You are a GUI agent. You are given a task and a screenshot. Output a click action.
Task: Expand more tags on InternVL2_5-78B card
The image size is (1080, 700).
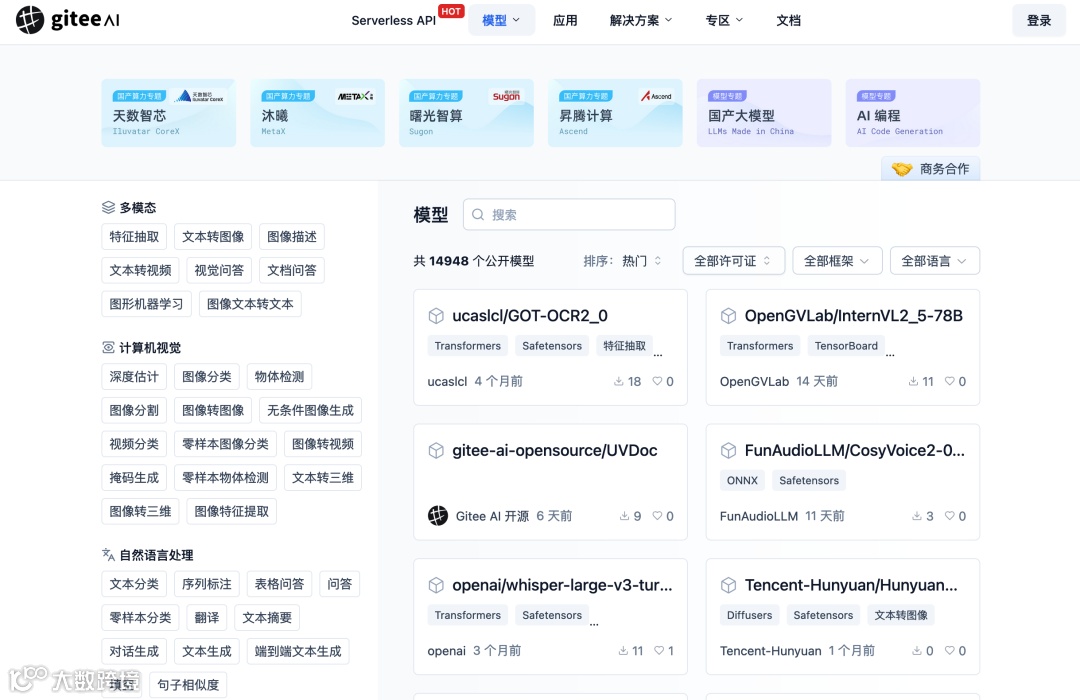coord(890,353)
